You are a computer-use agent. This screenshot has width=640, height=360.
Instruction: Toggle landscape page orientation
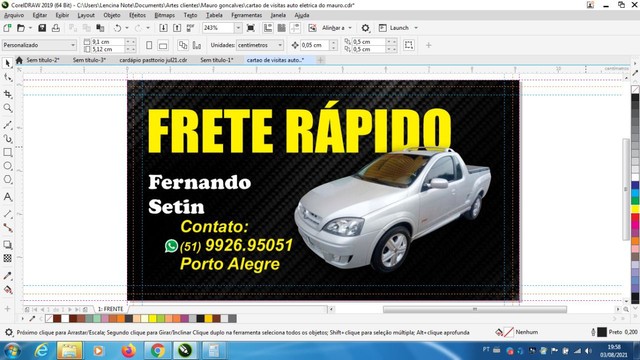point(163,45)
